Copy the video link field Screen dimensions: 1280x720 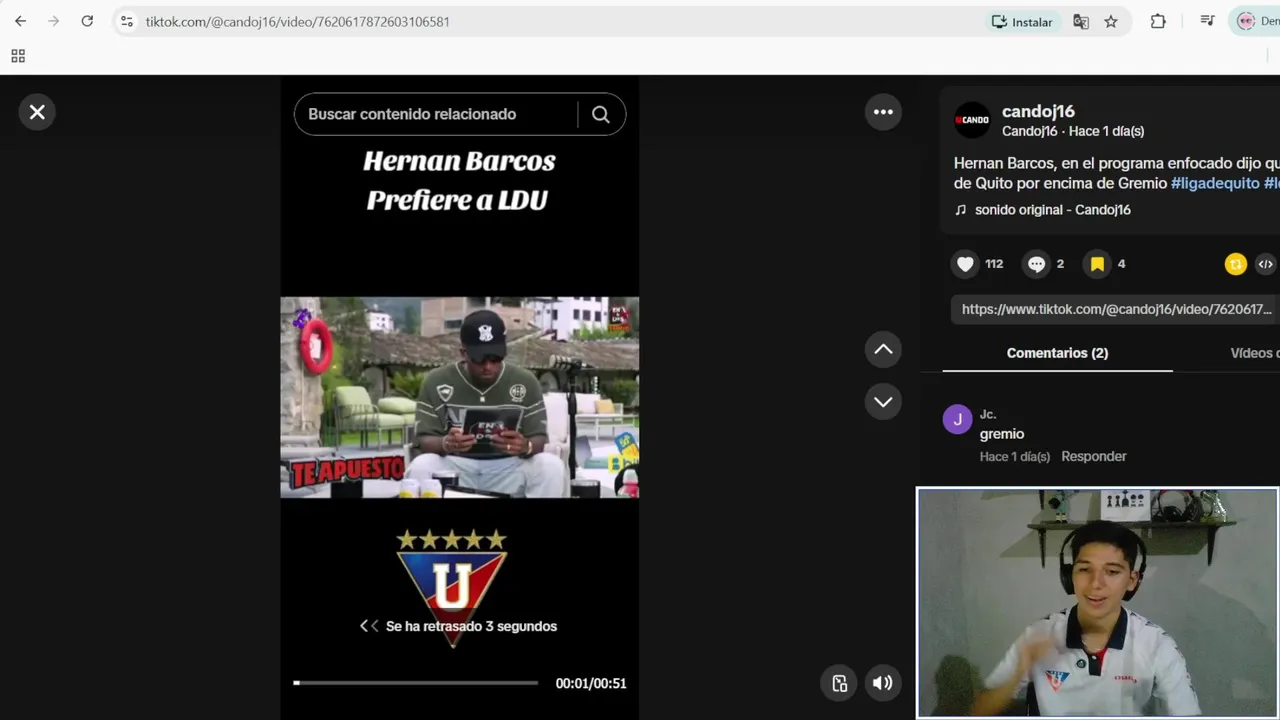(1115, 309)
